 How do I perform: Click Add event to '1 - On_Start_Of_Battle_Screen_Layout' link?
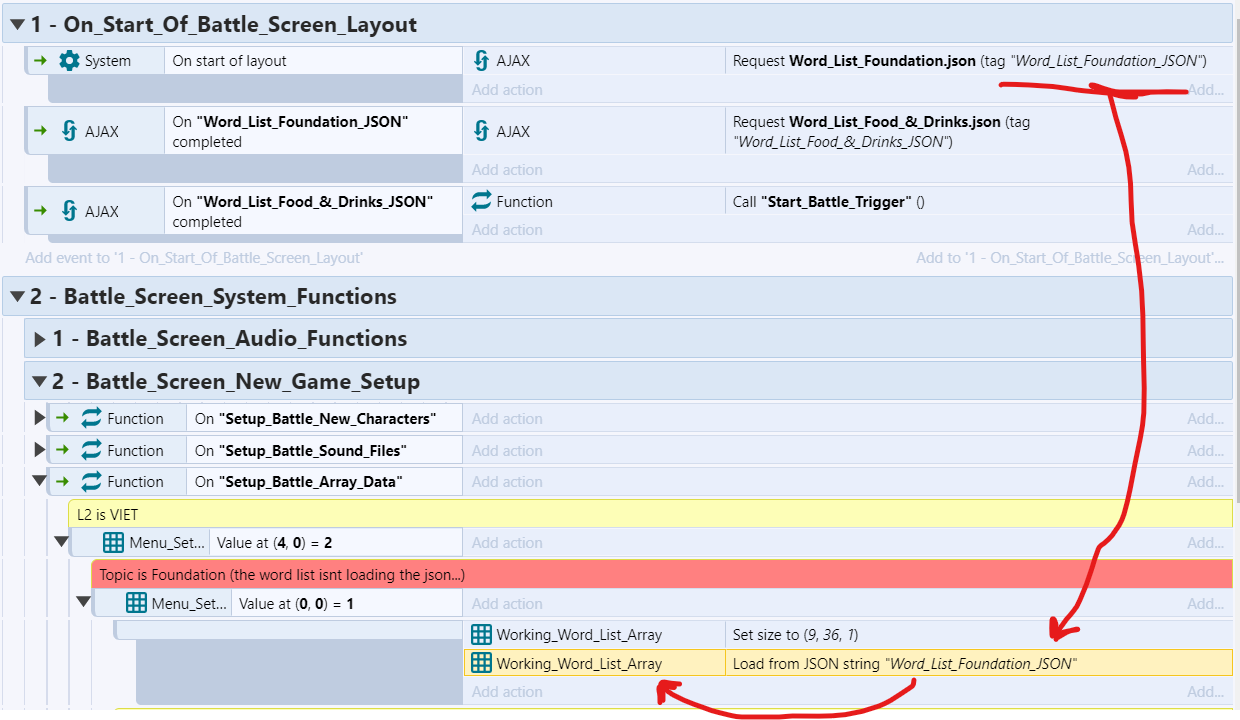coord(194,257)
